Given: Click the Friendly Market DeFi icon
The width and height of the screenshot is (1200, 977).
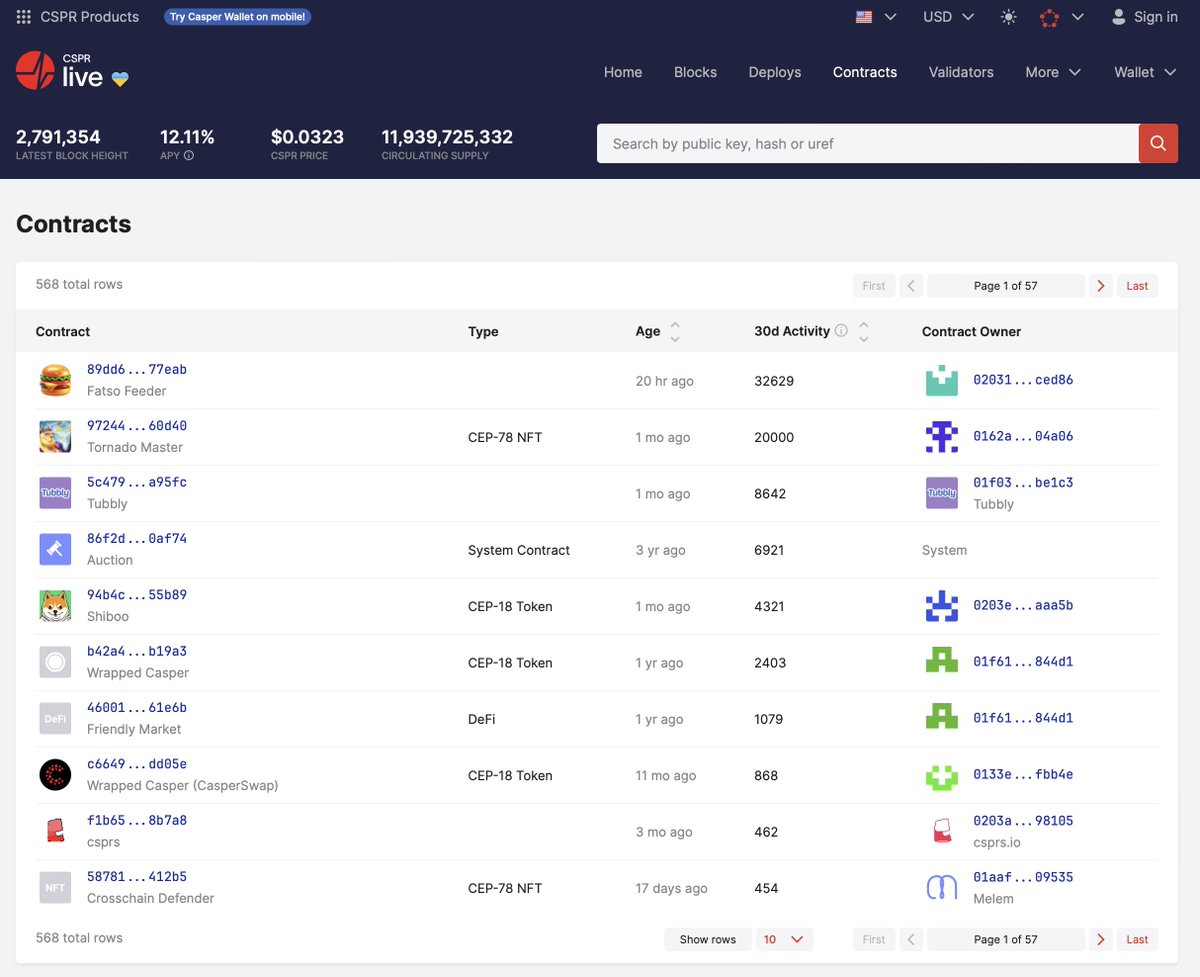Looking at the screenshot, I should [x=55, y=718].
